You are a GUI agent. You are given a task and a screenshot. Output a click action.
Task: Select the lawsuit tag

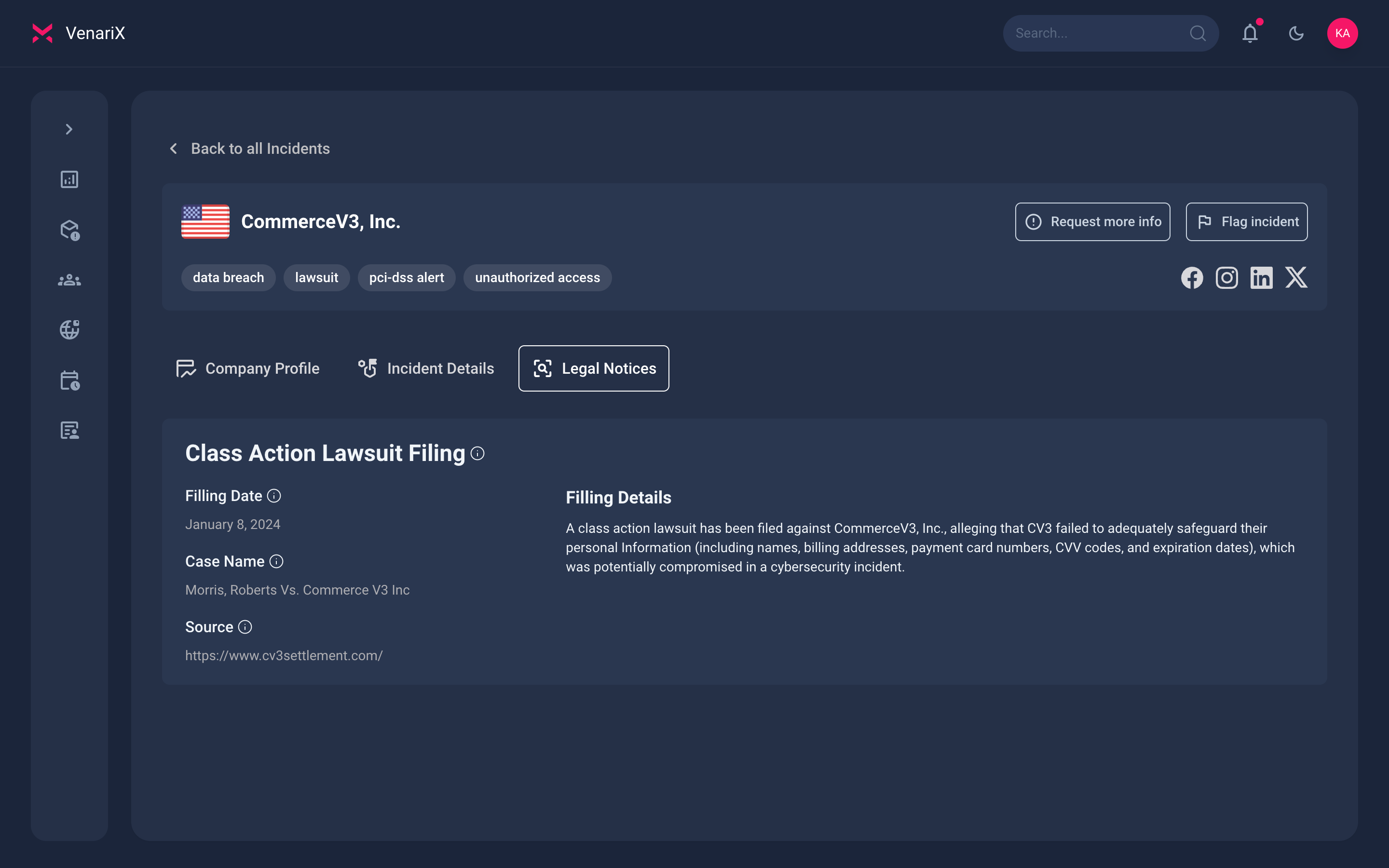coord(316,278)
